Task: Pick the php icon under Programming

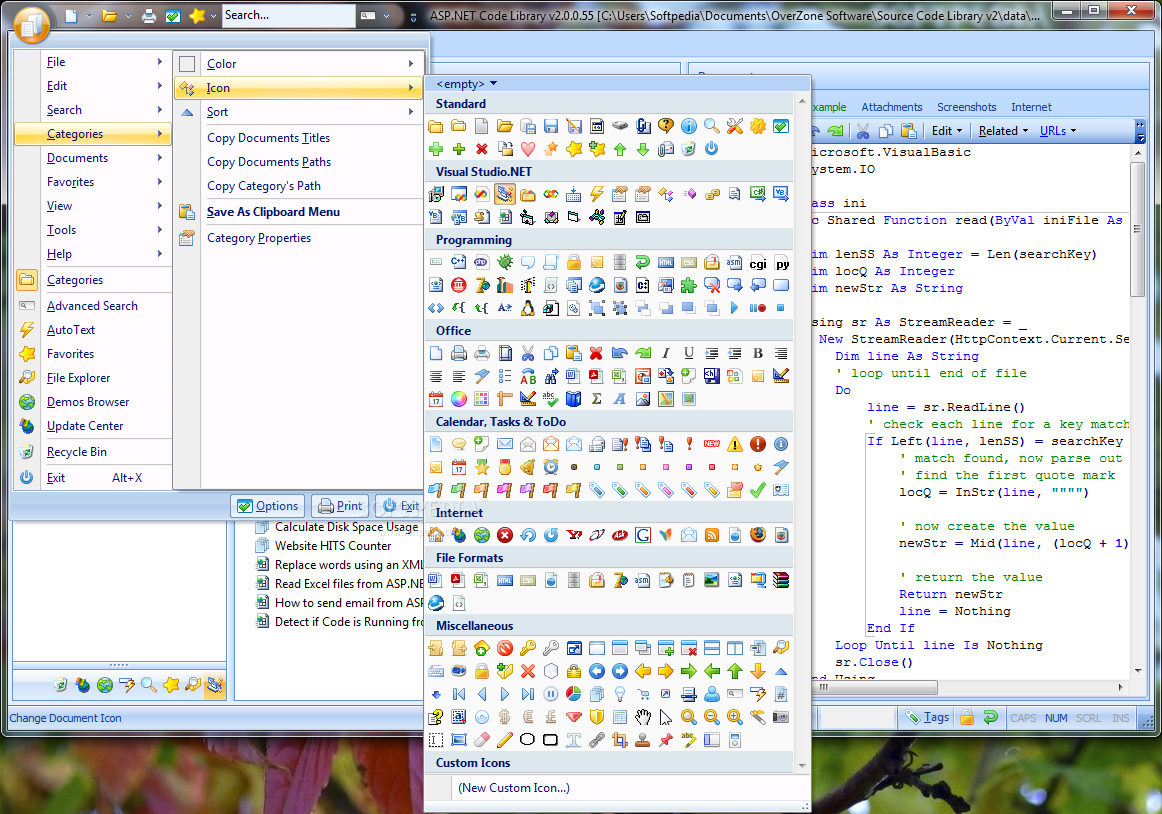Action: [482, 262]
